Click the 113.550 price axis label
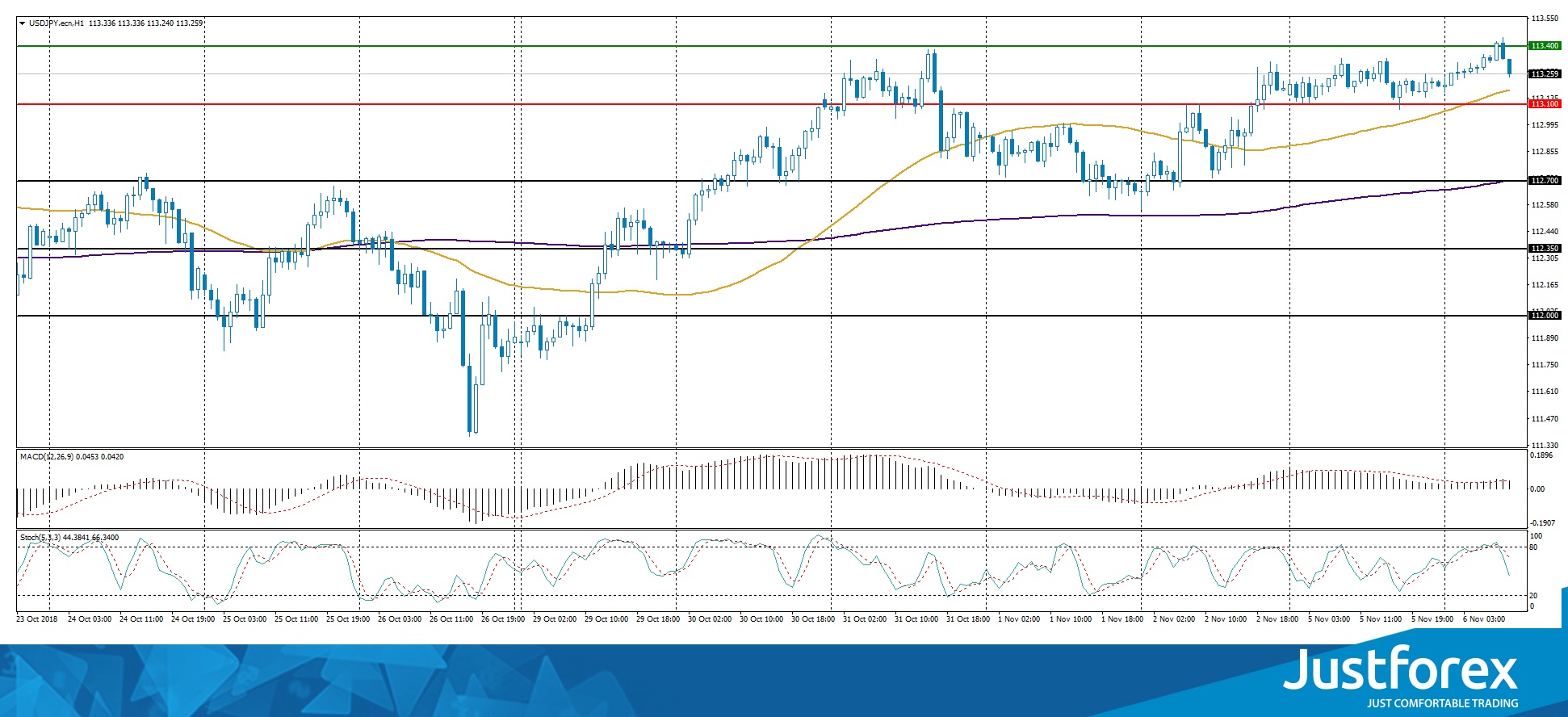This screenshot has height=717, width=1568. 1545,18
